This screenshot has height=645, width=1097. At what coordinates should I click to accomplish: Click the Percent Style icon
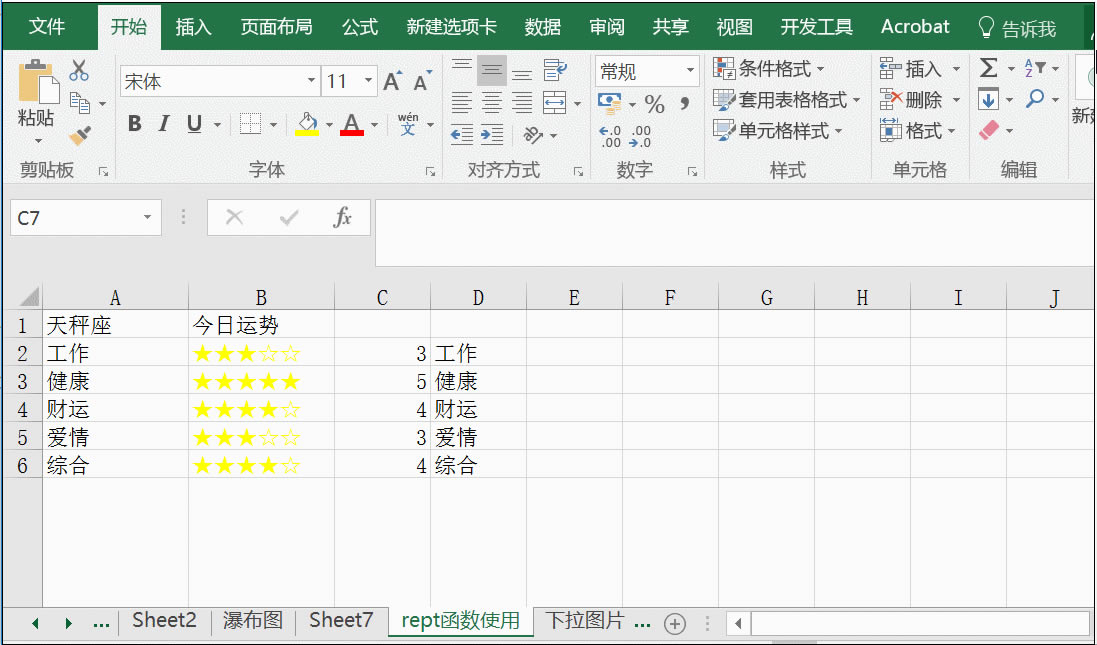point(655,105)
